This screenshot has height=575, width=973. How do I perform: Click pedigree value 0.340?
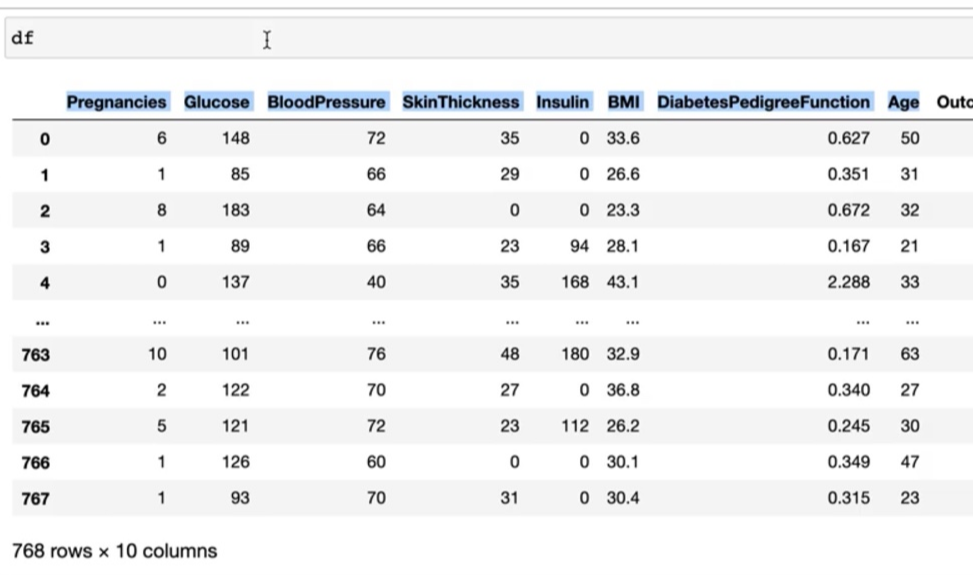pyautogui.click(x=848, y=390)
